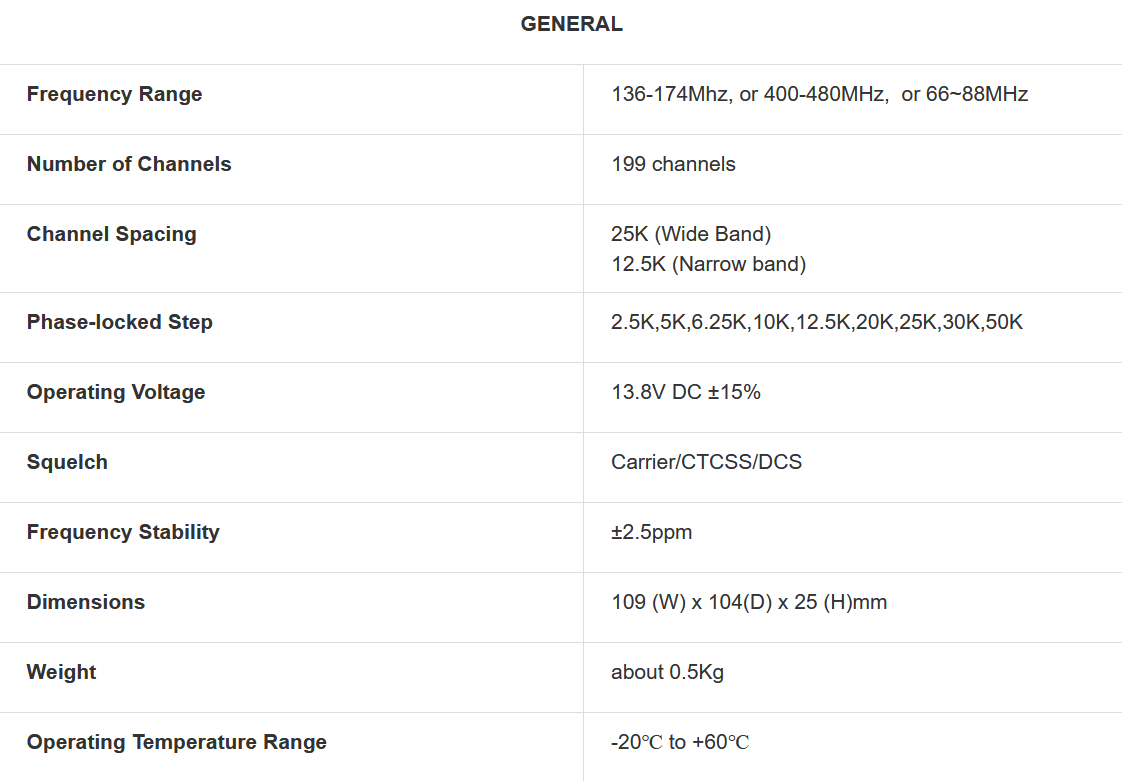Image resolution: width=1122 pixels, height=781 pixels.
Task: Select the Carrier/CTCSS/DCS value
Action: pos(706,462)
